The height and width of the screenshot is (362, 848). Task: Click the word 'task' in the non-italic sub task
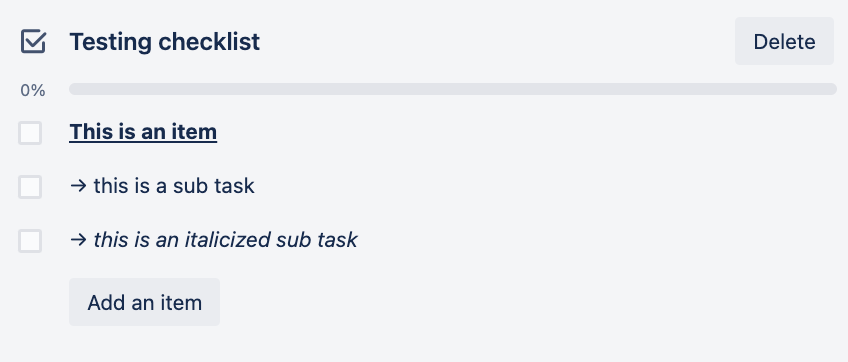(x=234, y=186)
